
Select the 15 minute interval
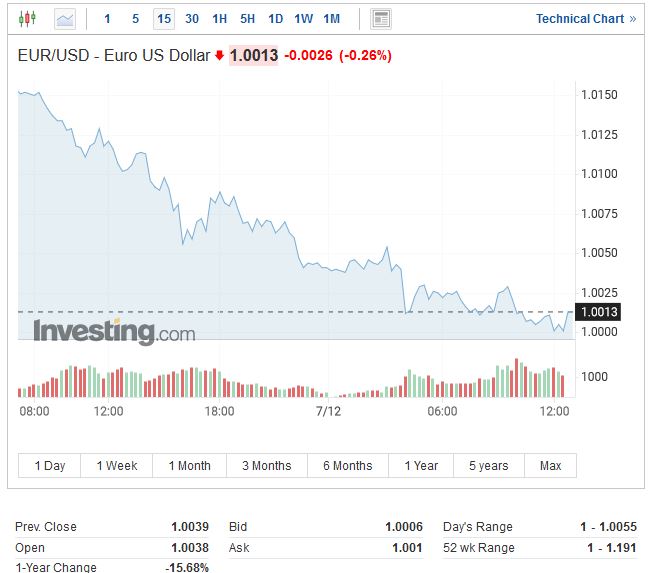(x=164, y=18)
